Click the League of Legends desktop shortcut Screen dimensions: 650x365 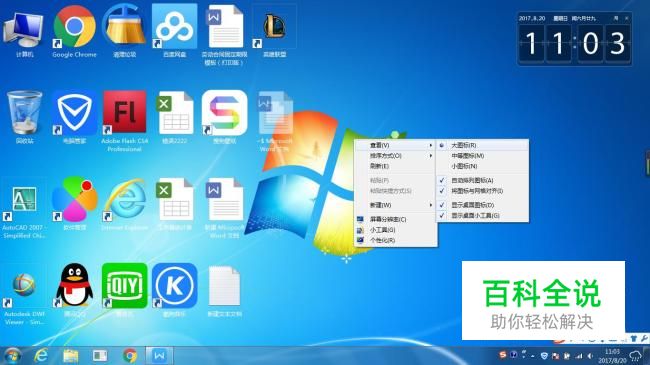(274, 32)
